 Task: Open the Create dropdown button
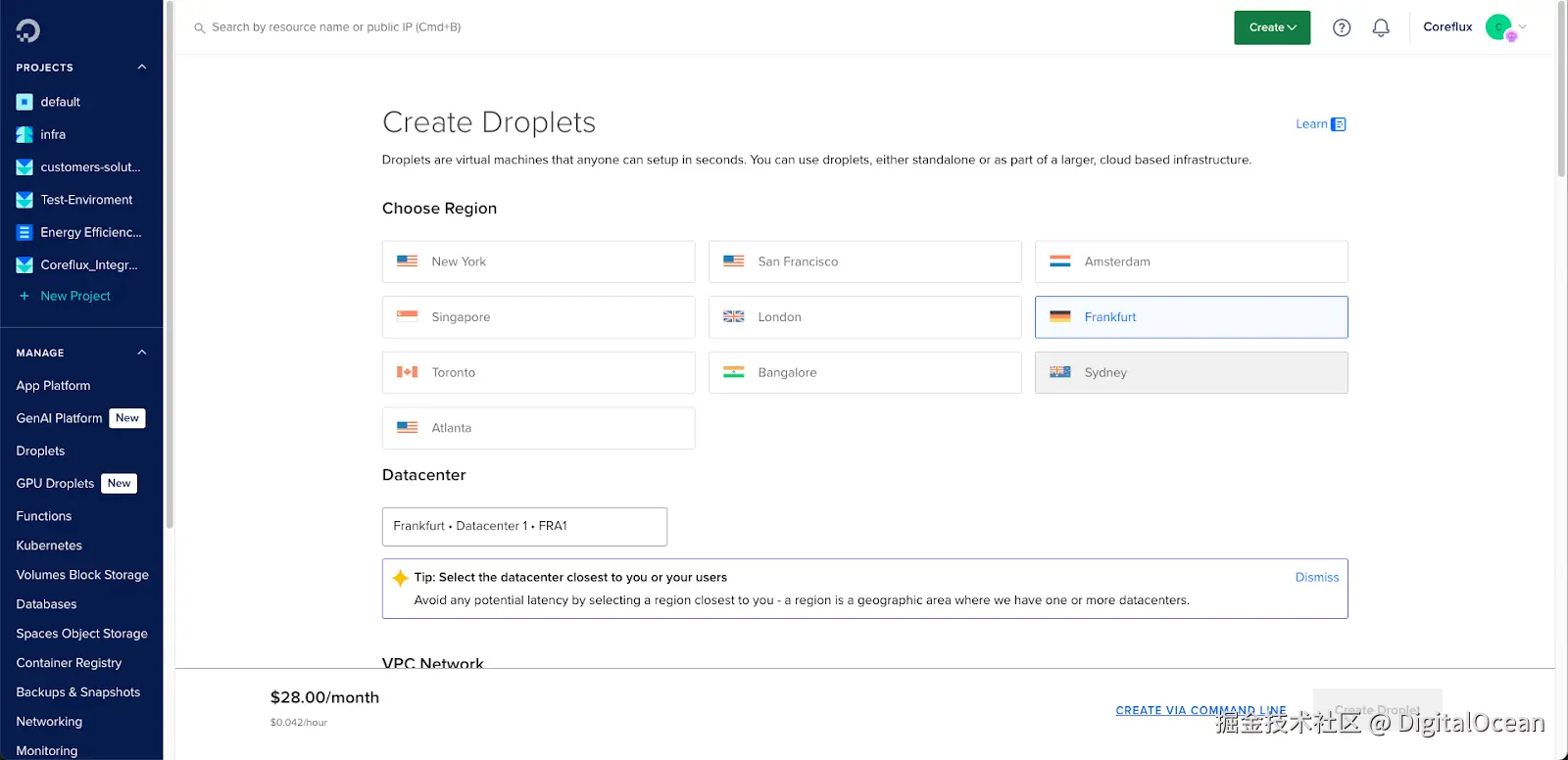coord(1272,27)
